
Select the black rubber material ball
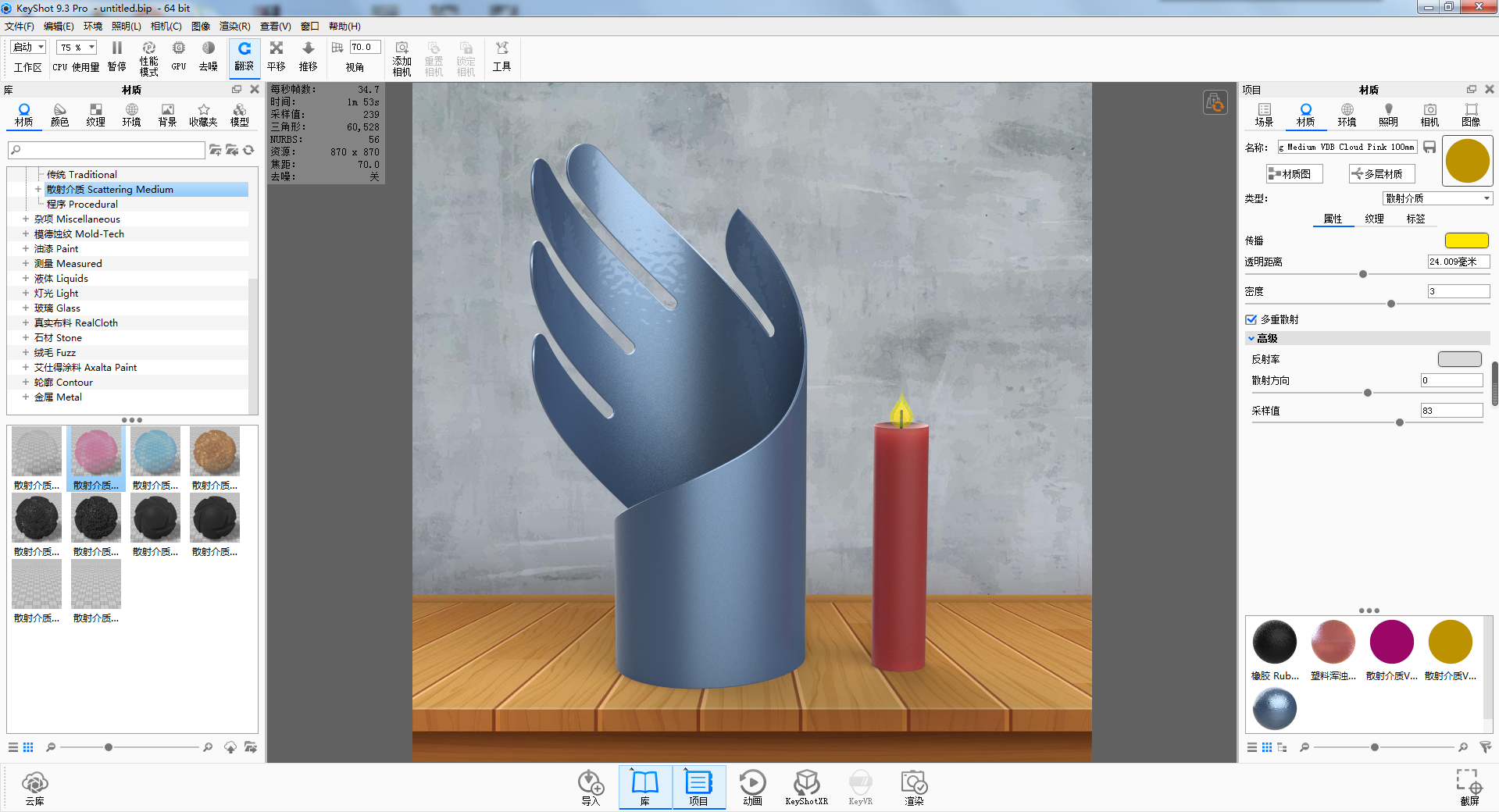coord(1275,642)
